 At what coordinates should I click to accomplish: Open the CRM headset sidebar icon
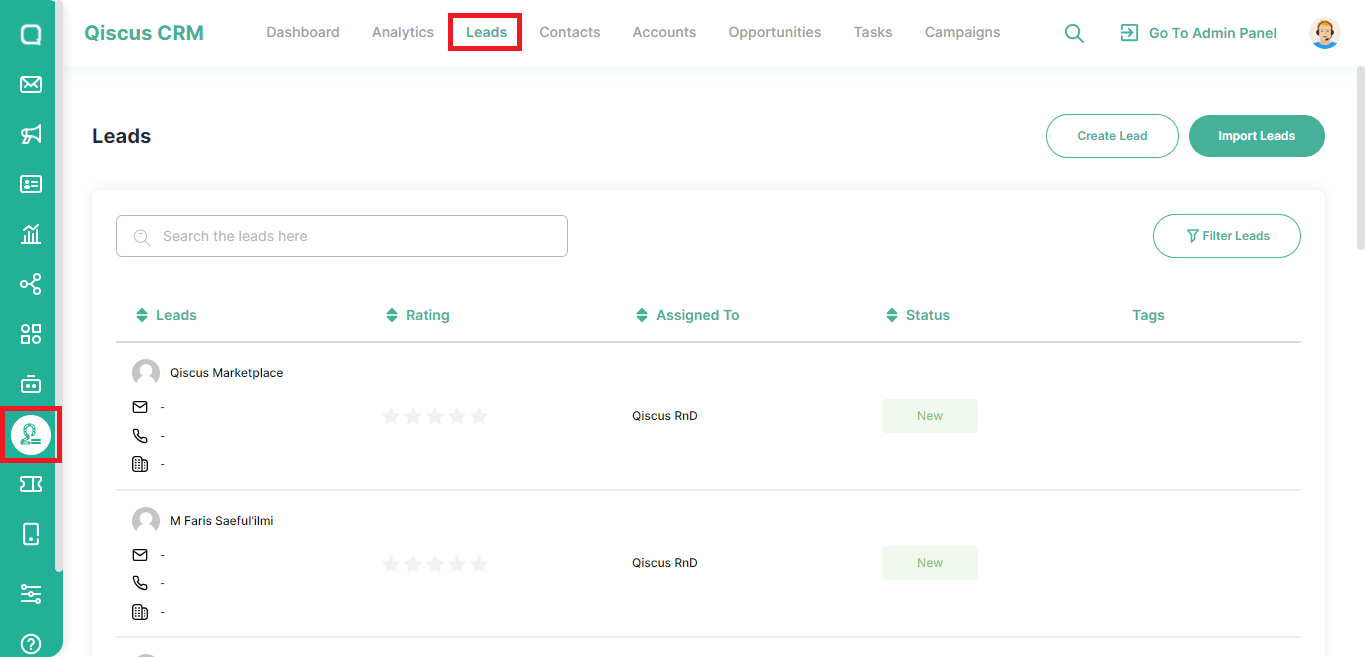click(x=31, y=434)
